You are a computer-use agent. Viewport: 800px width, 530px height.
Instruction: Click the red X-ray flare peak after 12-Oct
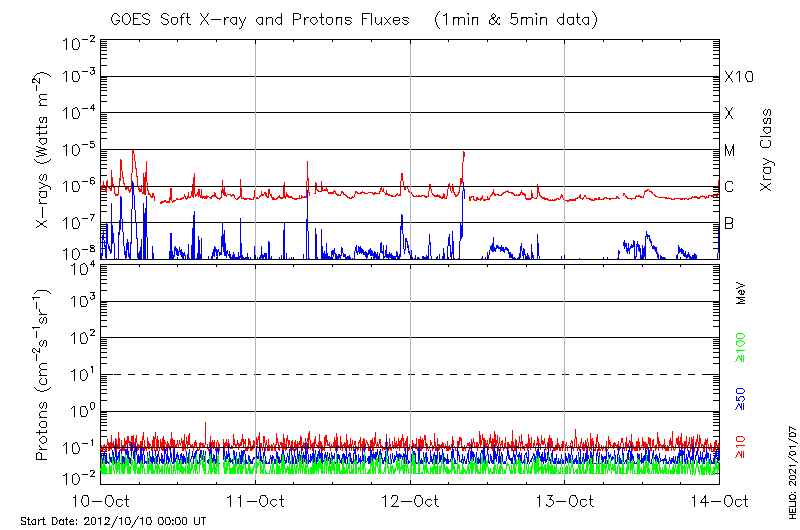click(x=464, y=153)
